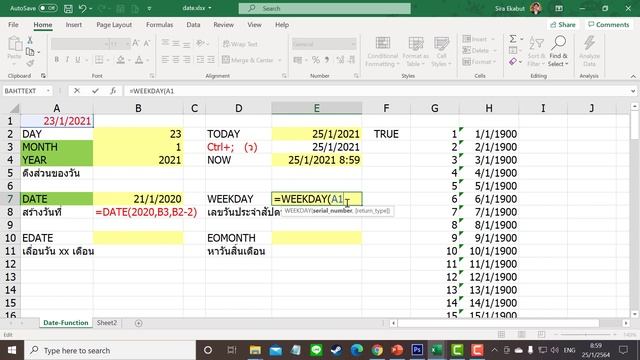Toggle the AutoSave switch
Screen dimensions: 640x360
pyautogui.click(x=47, y=8)
